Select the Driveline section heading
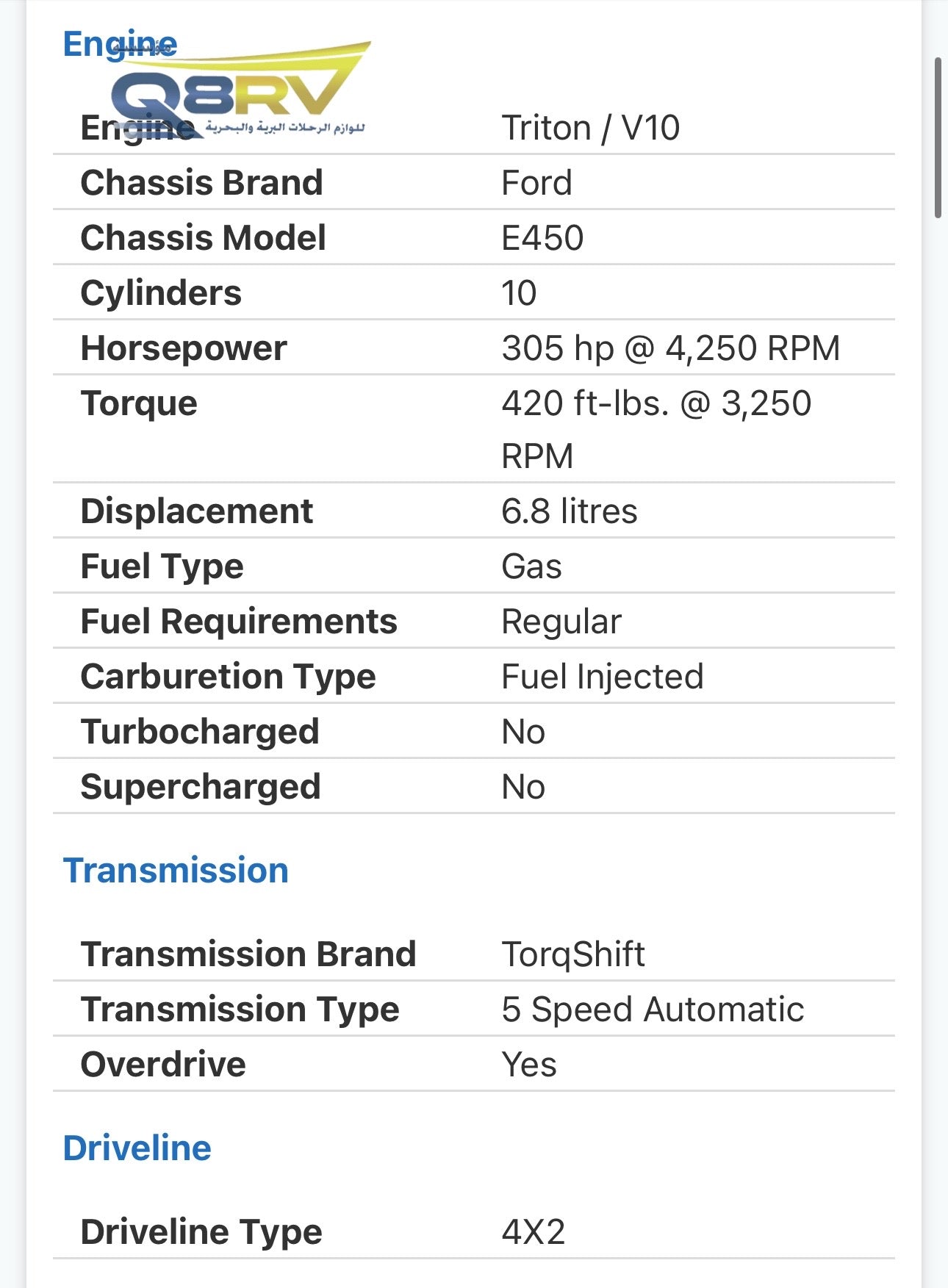 coord(137,1148)
